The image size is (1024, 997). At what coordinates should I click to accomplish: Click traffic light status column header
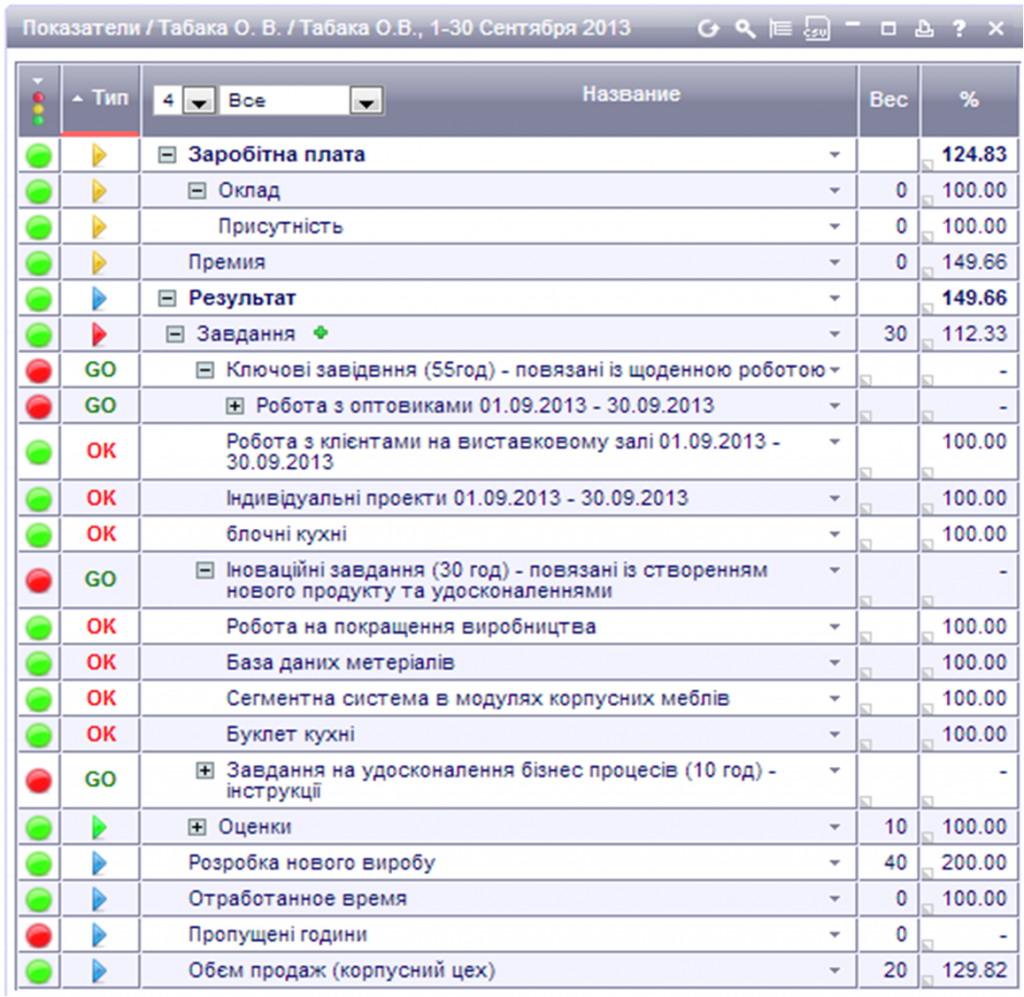39,100
